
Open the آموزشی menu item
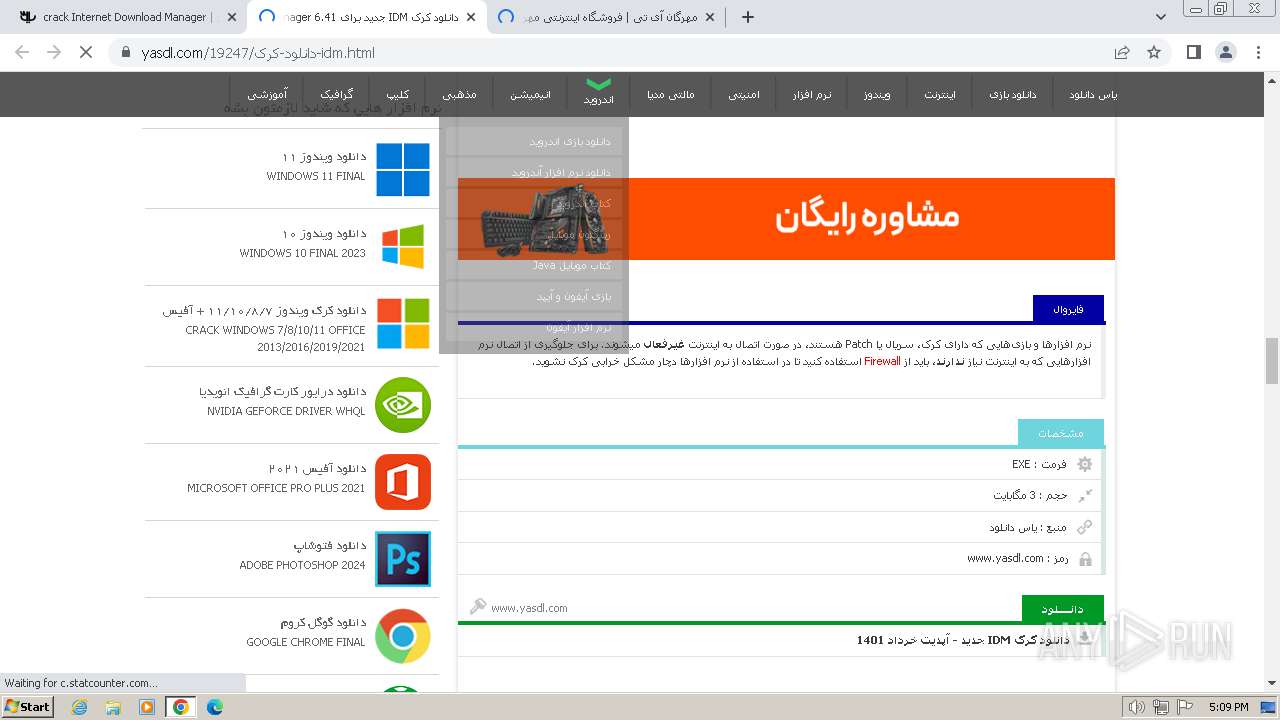[x=268, y=95]
